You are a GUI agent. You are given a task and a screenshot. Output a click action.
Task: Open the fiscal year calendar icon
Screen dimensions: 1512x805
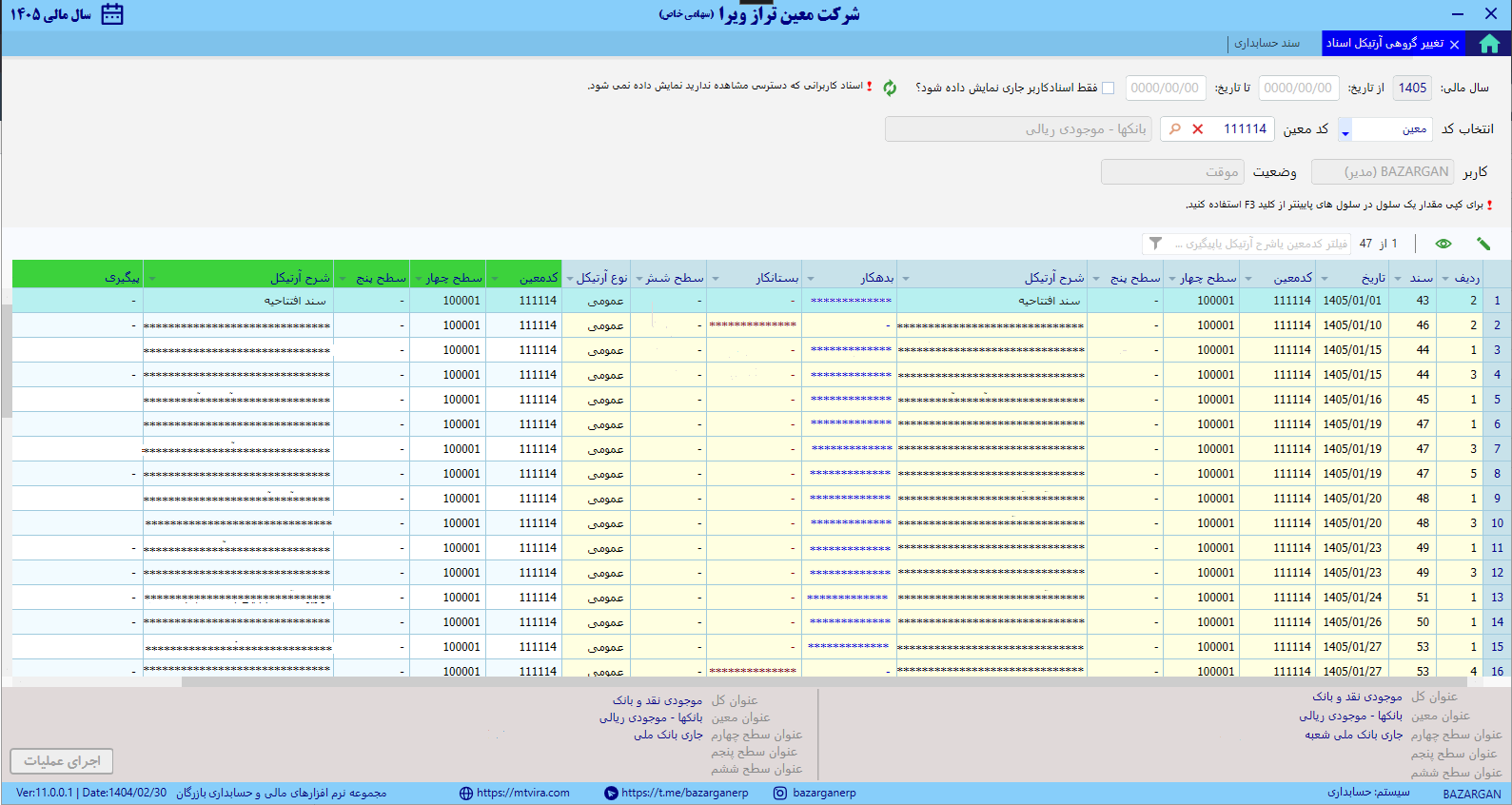point(112,14)
